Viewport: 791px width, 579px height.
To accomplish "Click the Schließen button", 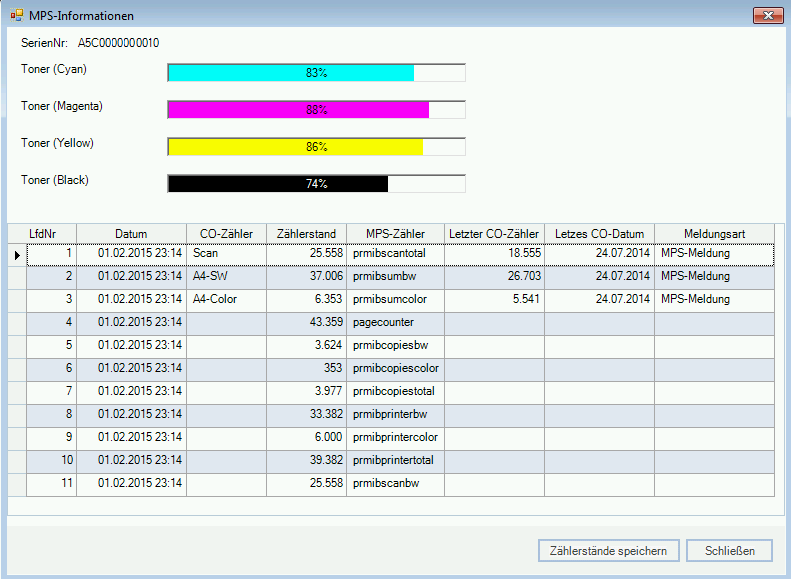I will point(737,550).
